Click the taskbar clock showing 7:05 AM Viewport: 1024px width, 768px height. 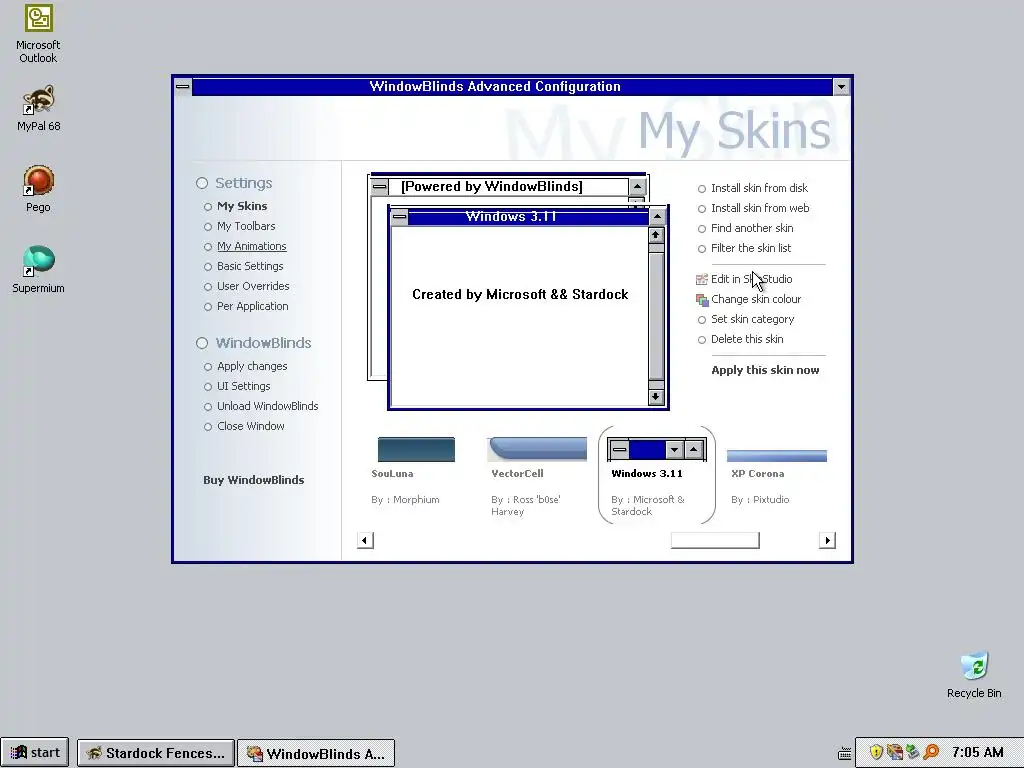pos(977,752)
